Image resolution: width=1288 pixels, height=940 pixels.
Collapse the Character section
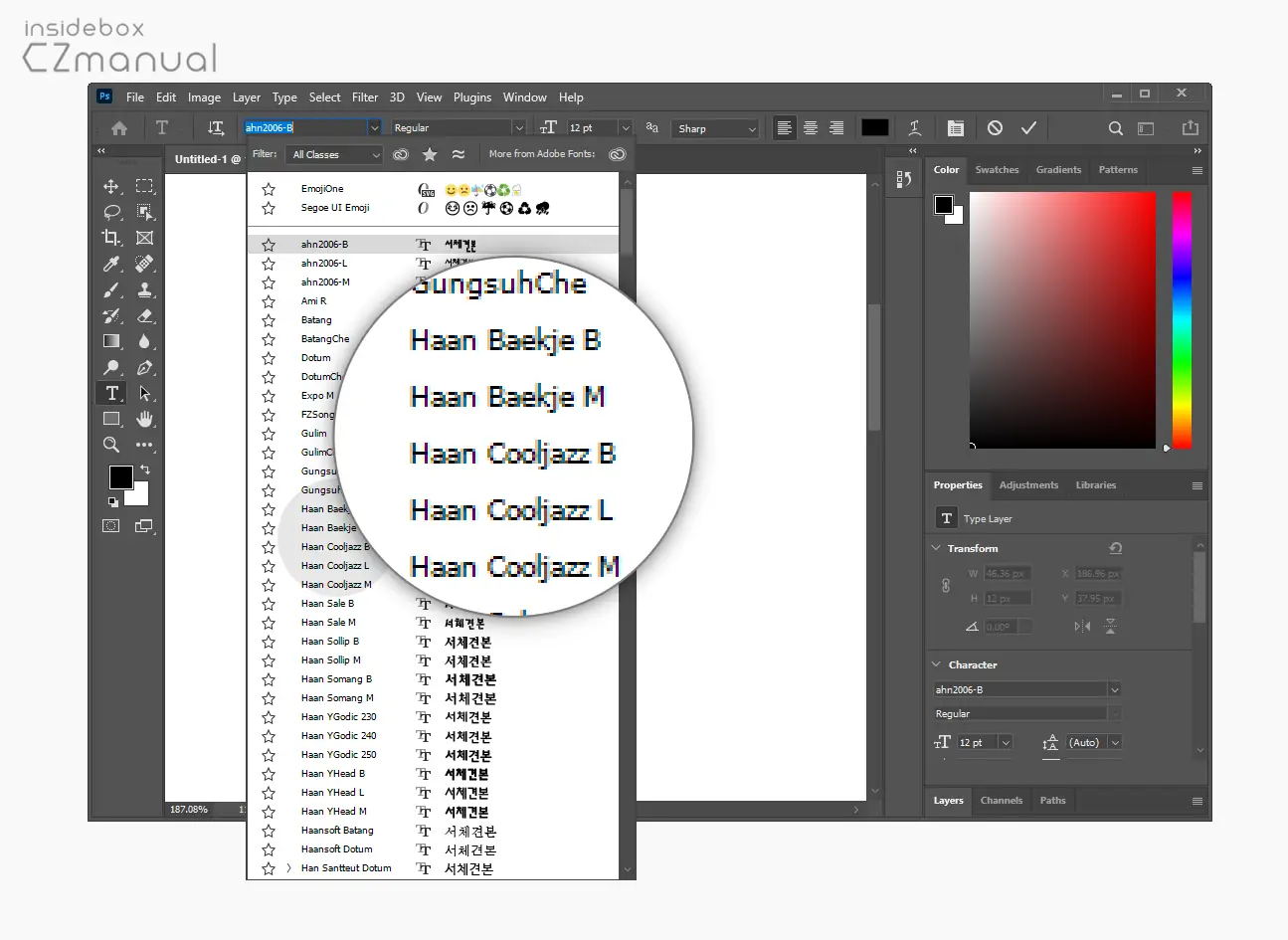tap(936, 664)
